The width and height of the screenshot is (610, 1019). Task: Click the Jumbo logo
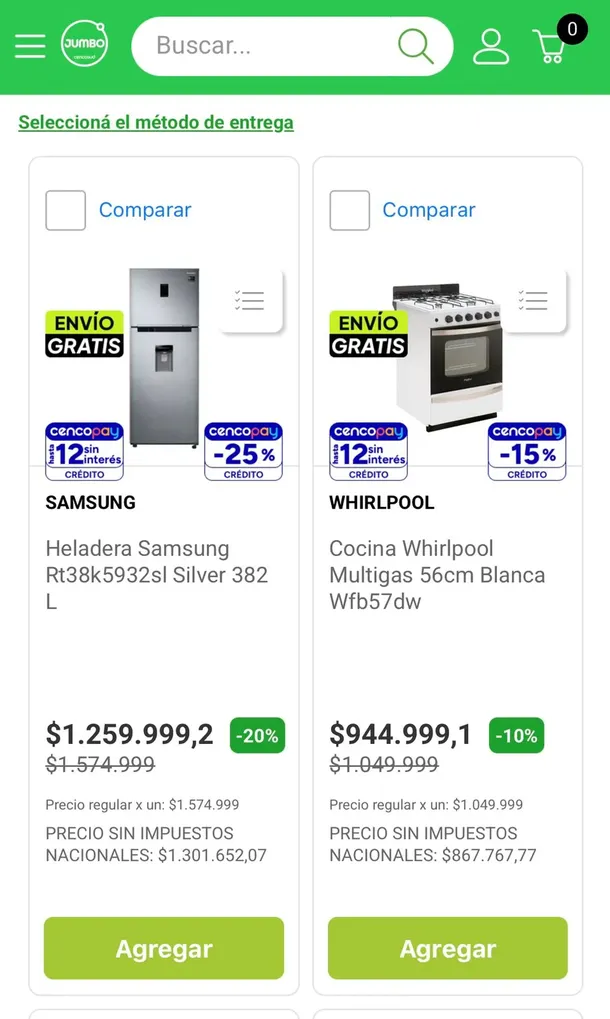(84, 46)
